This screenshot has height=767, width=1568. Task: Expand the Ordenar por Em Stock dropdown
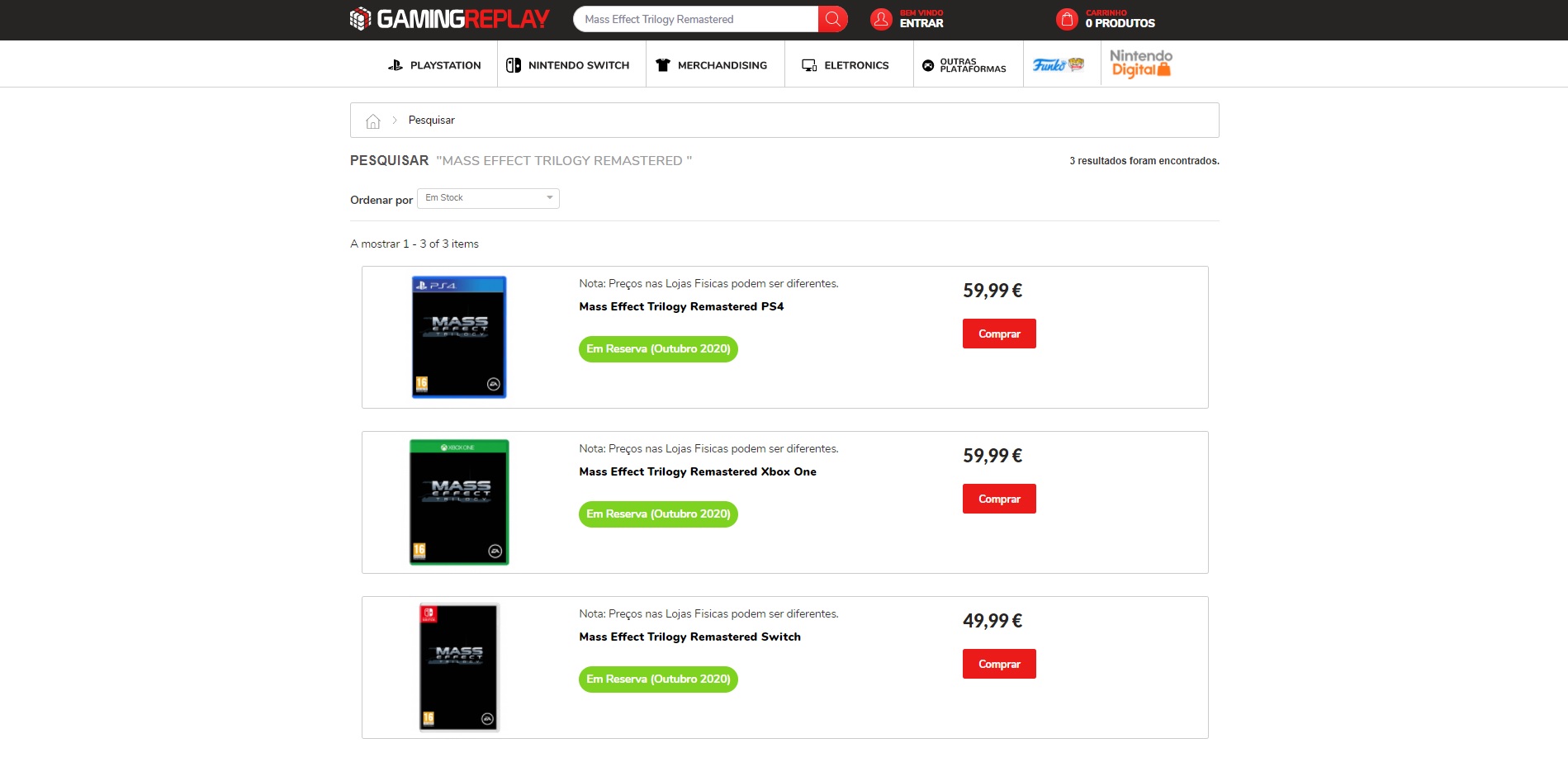tap(488, 198)
